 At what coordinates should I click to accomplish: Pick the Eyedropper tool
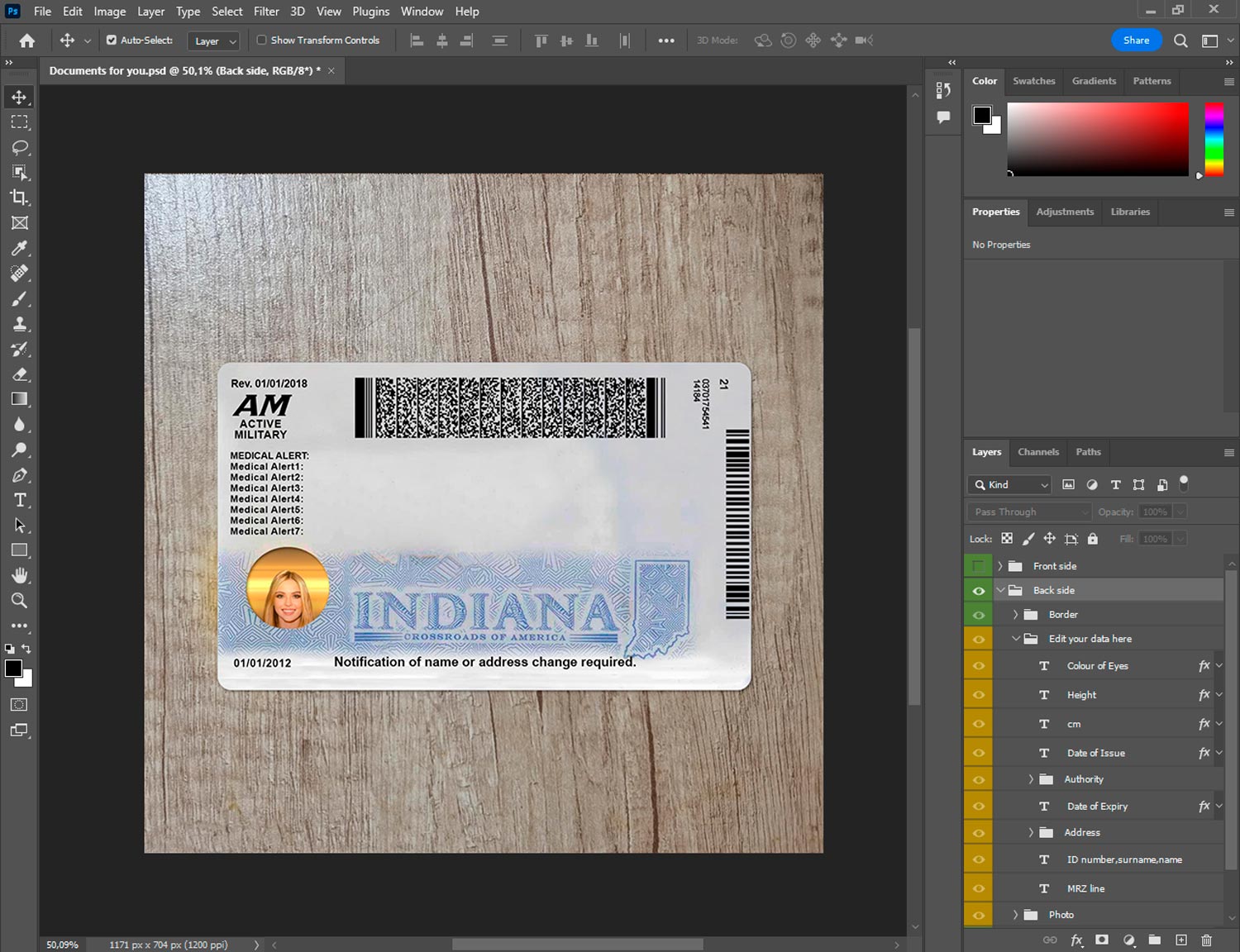[19, 248]
